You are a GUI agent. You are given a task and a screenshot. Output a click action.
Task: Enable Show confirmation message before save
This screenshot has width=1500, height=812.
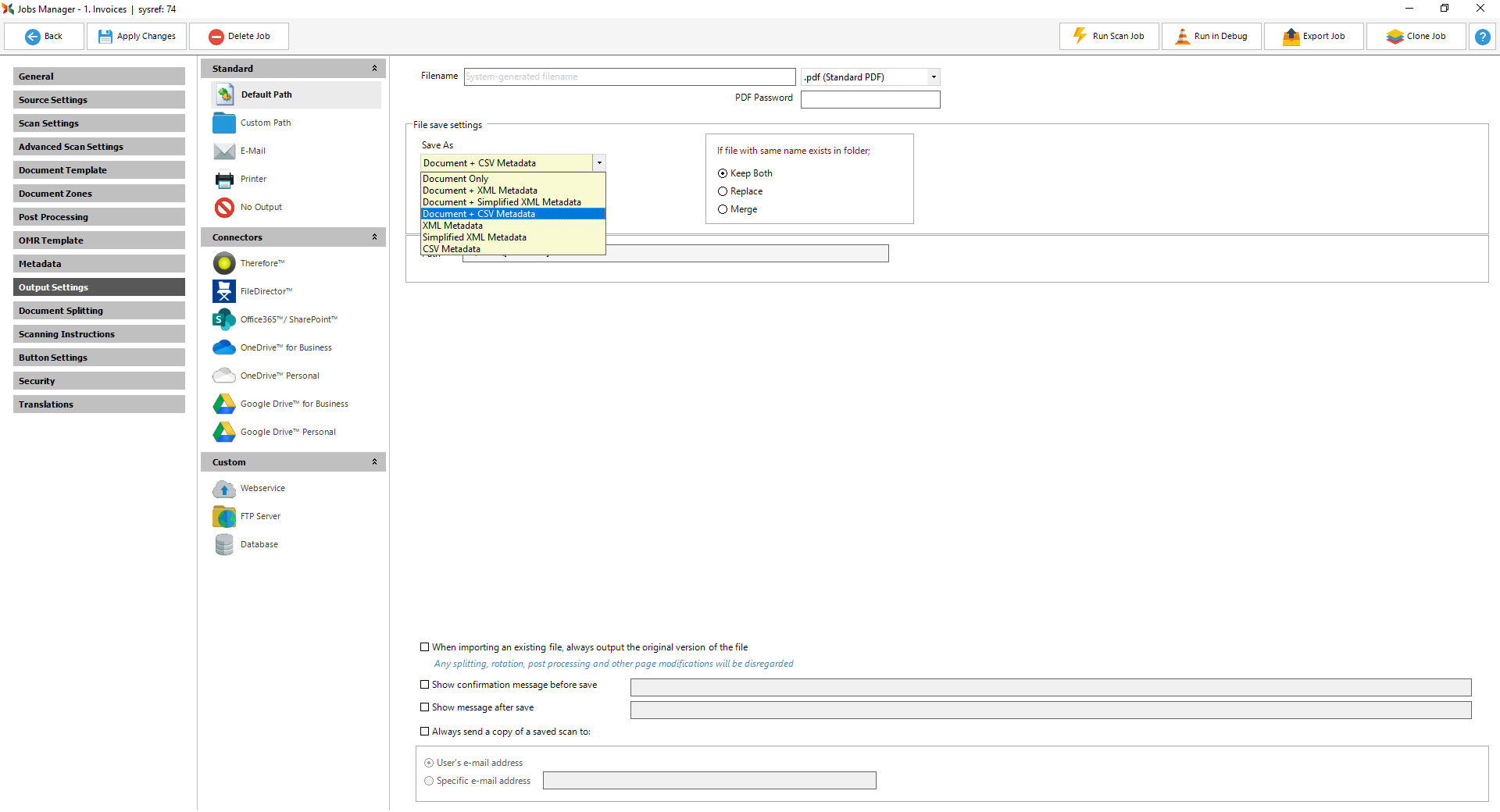click(425, 685)
